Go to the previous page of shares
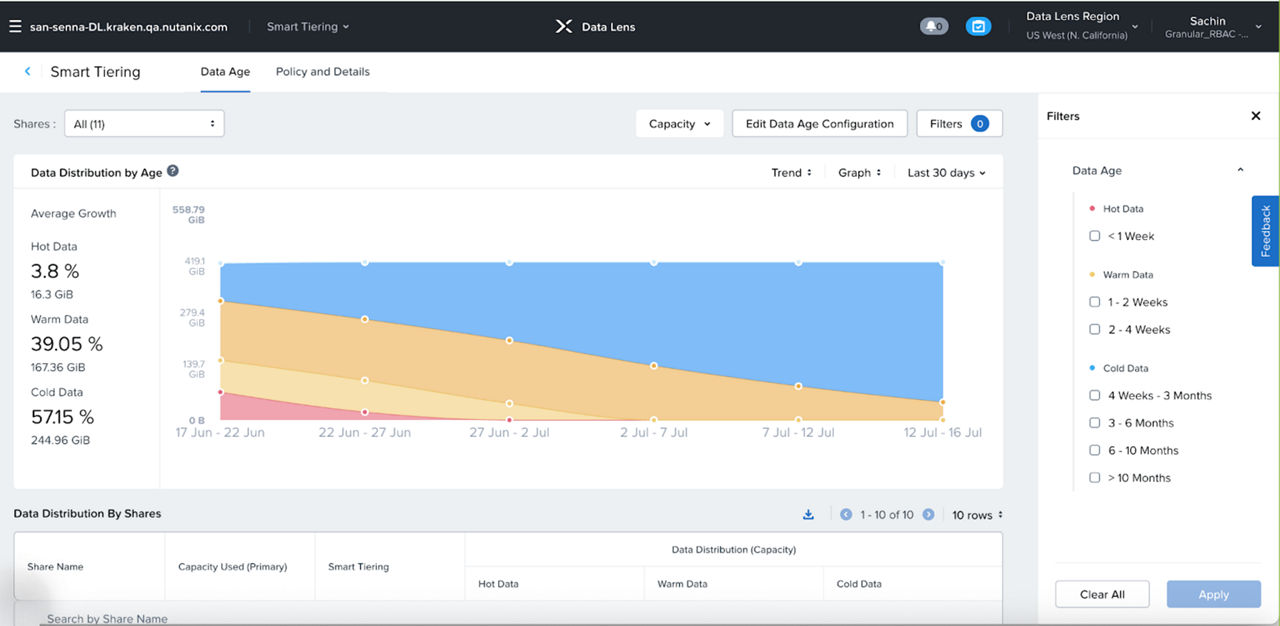 tap(846, 515)
